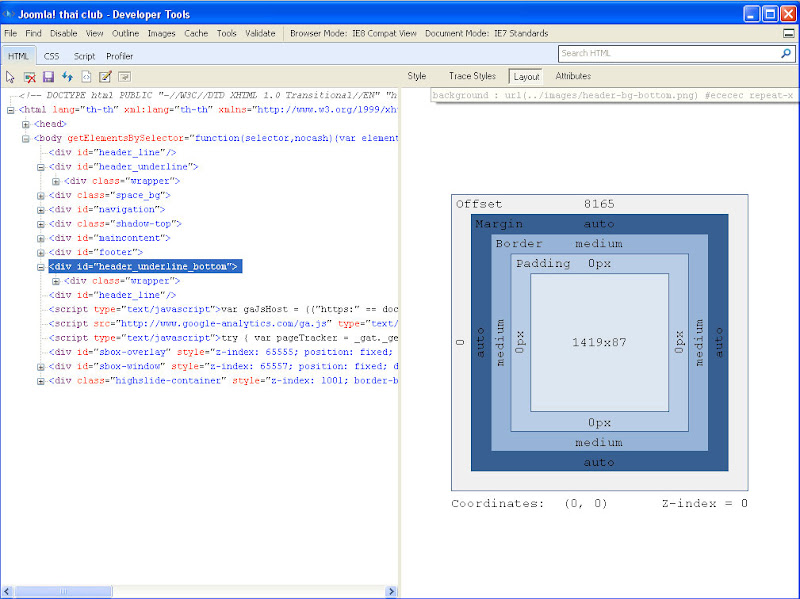Expand the maincontent div
The width and height of the screenshot is (800, 599).
(x=41, y=238)
